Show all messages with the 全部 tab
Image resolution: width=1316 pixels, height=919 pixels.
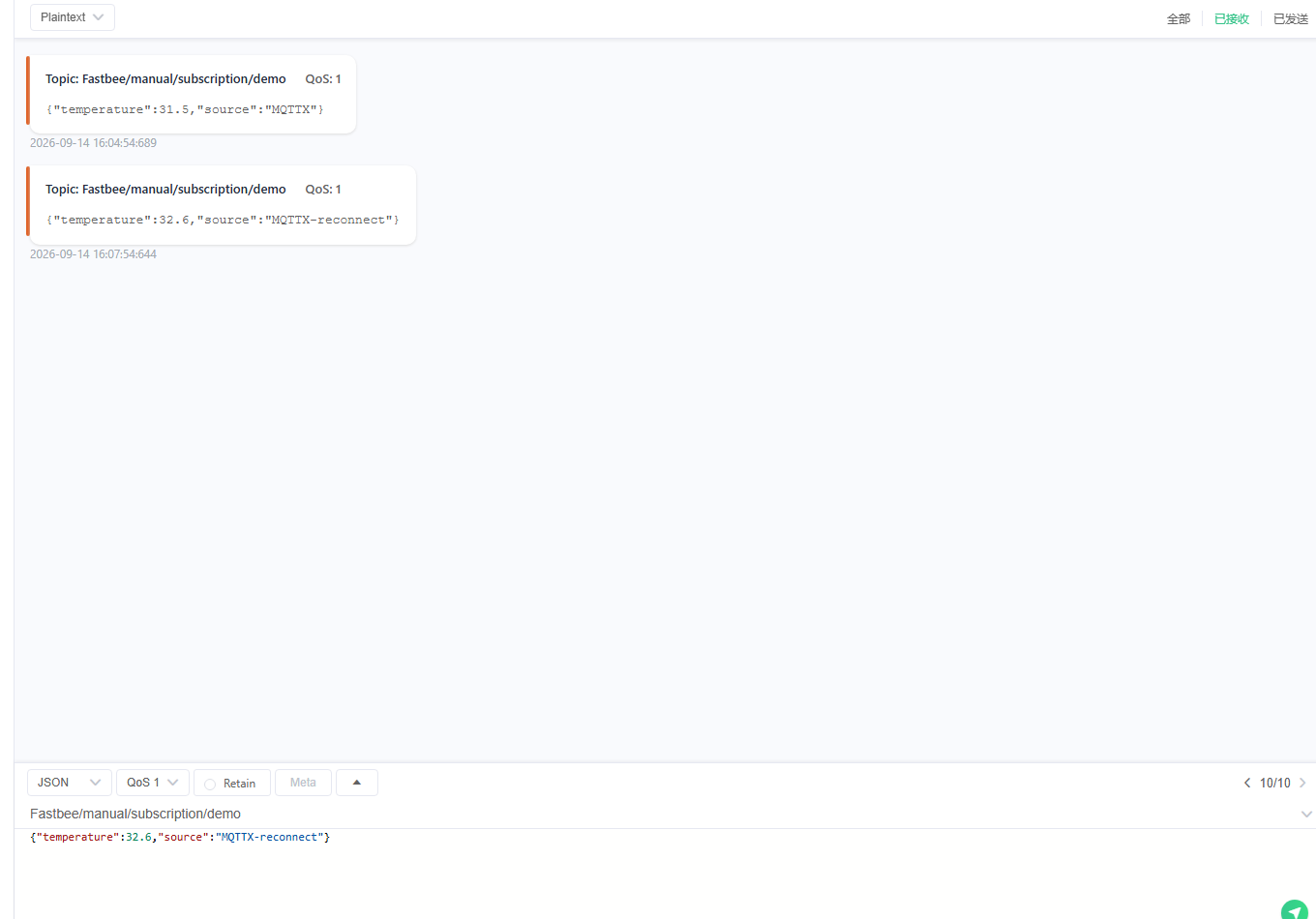[x=1179, y=18]
